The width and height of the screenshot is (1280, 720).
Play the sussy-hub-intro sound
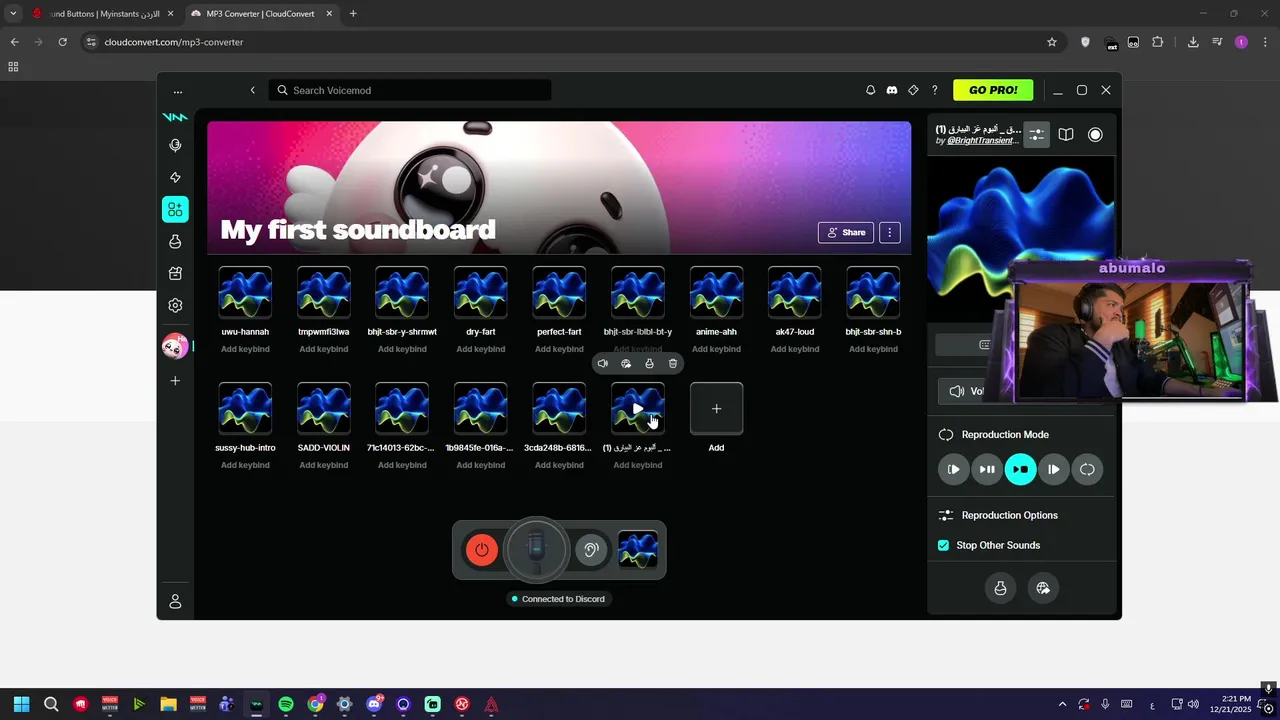(245, 408)
